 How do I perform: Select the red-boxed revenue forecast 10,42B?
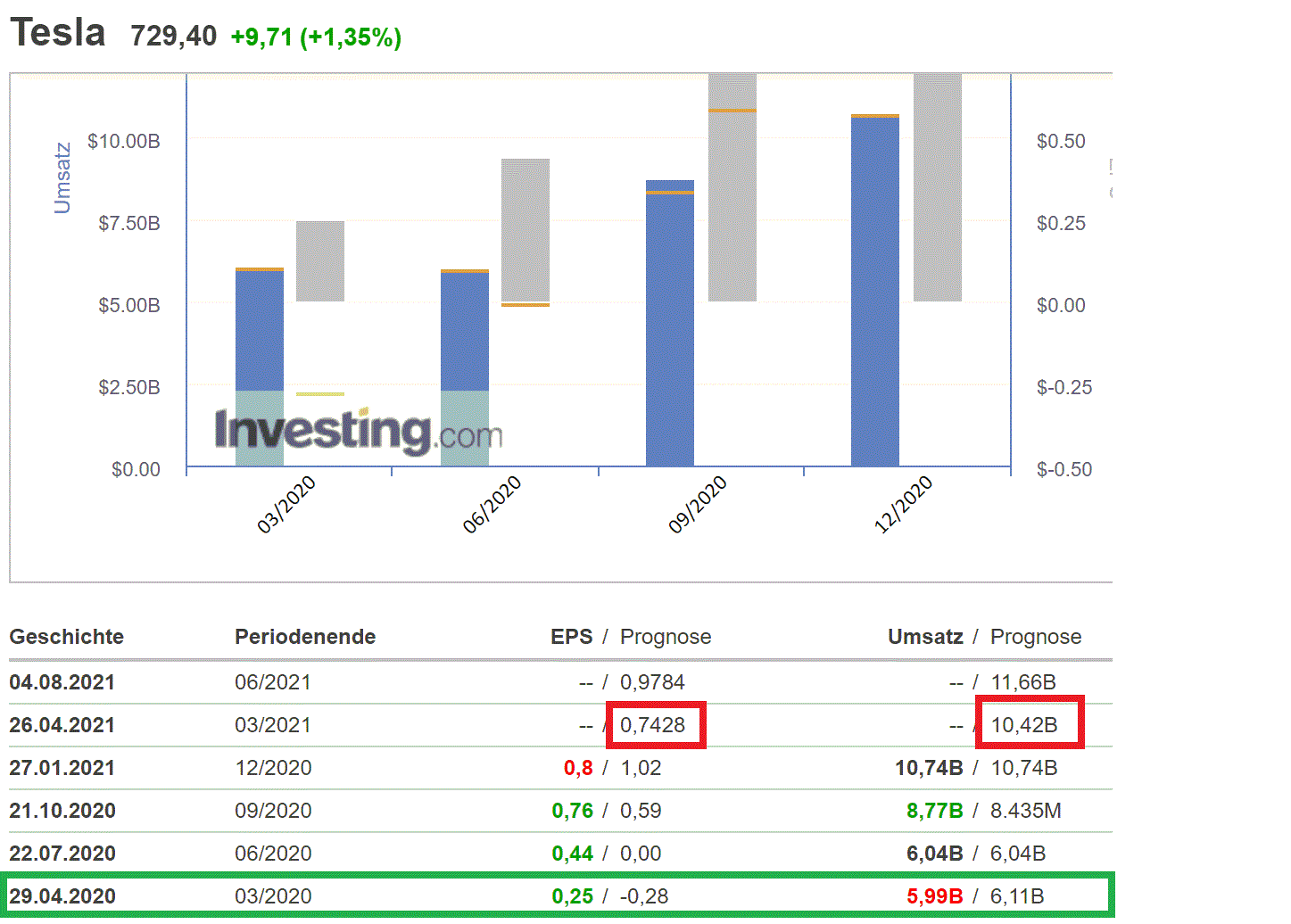pyautogui.click(x=1029, y=724)
